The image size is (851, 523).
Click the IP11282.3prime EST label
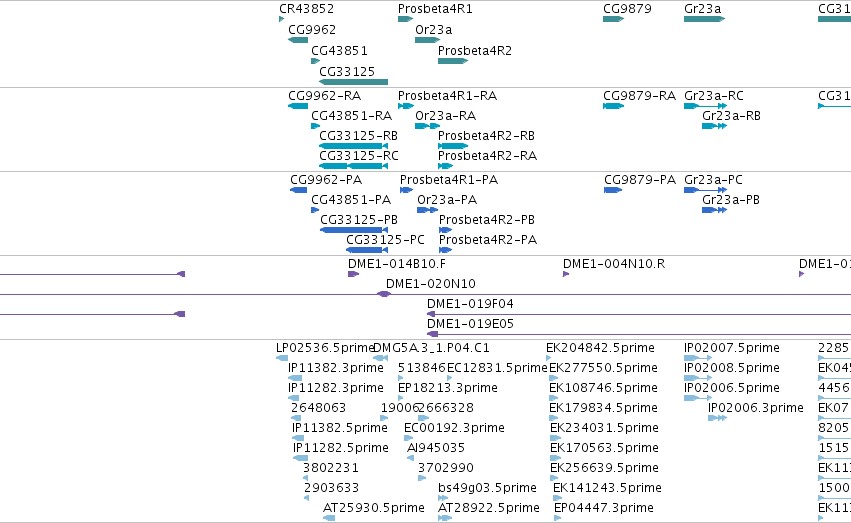335,388
